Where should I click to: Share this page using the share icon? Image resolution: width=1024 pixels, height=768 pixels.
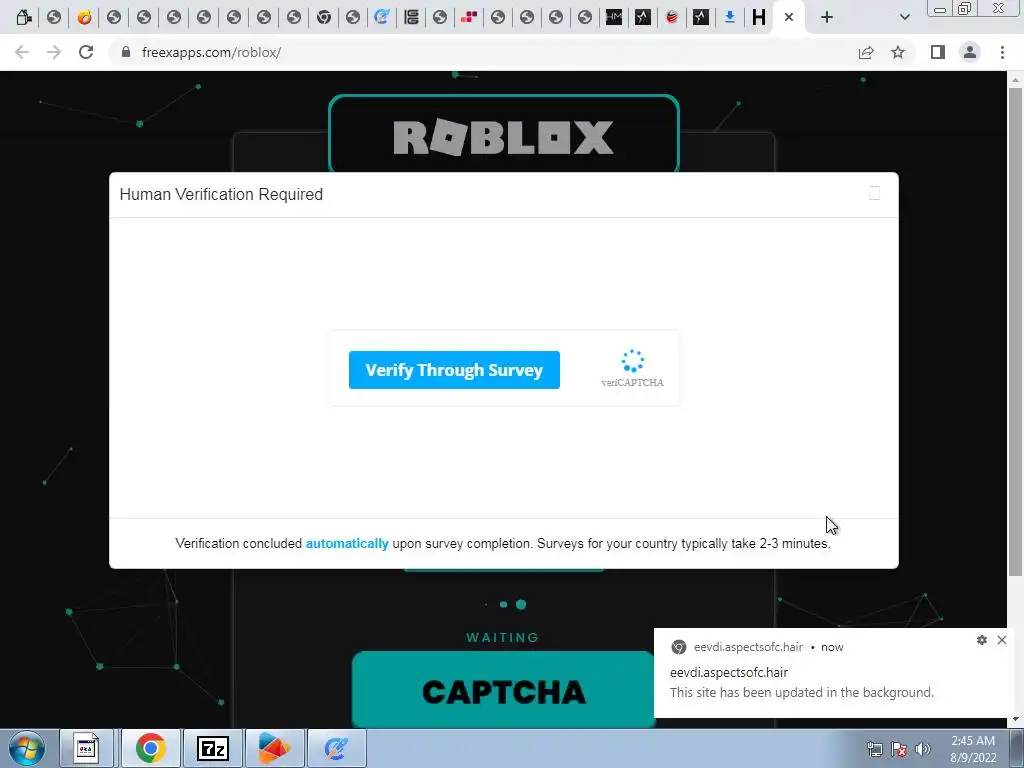pos(866,52)
